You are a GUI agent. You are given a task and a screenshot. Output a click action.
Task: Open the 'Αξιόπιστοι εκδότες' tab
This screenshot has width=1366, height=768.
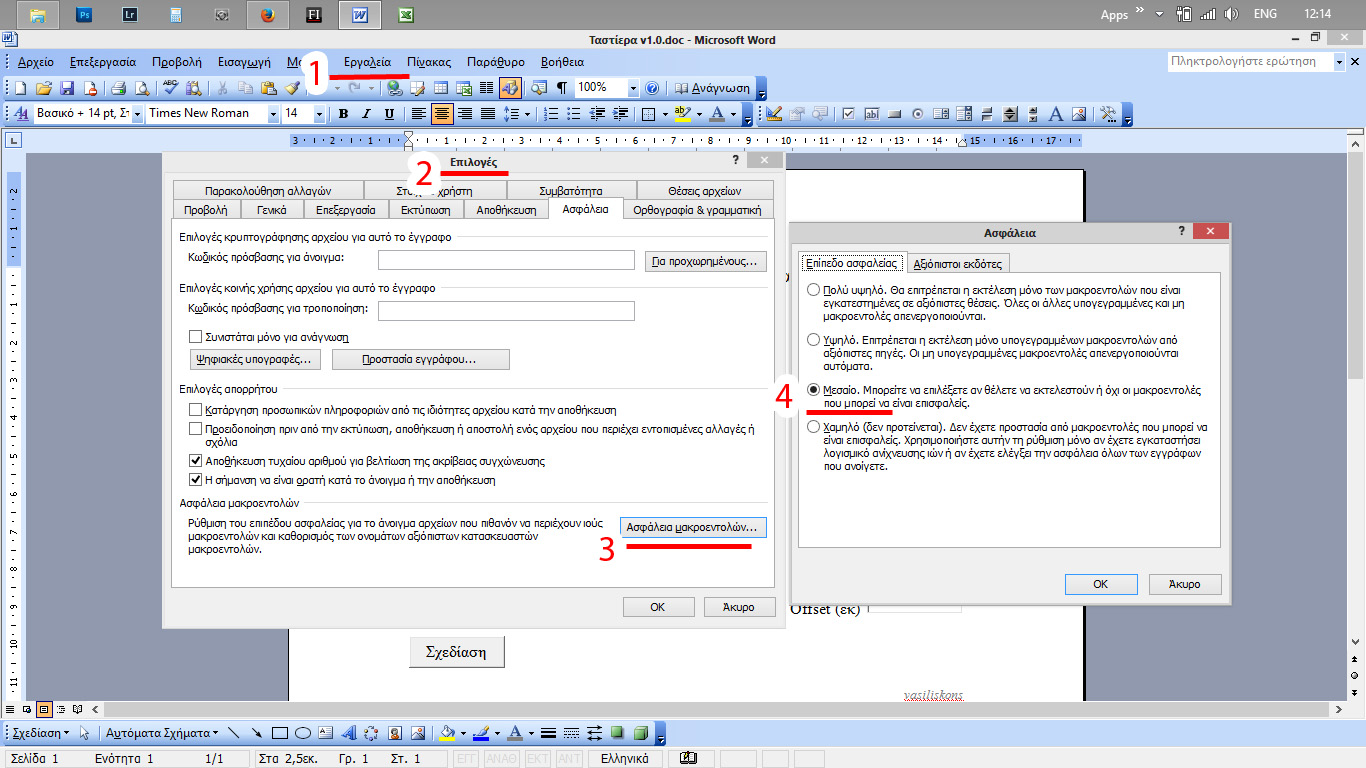[x=958, y=263]
